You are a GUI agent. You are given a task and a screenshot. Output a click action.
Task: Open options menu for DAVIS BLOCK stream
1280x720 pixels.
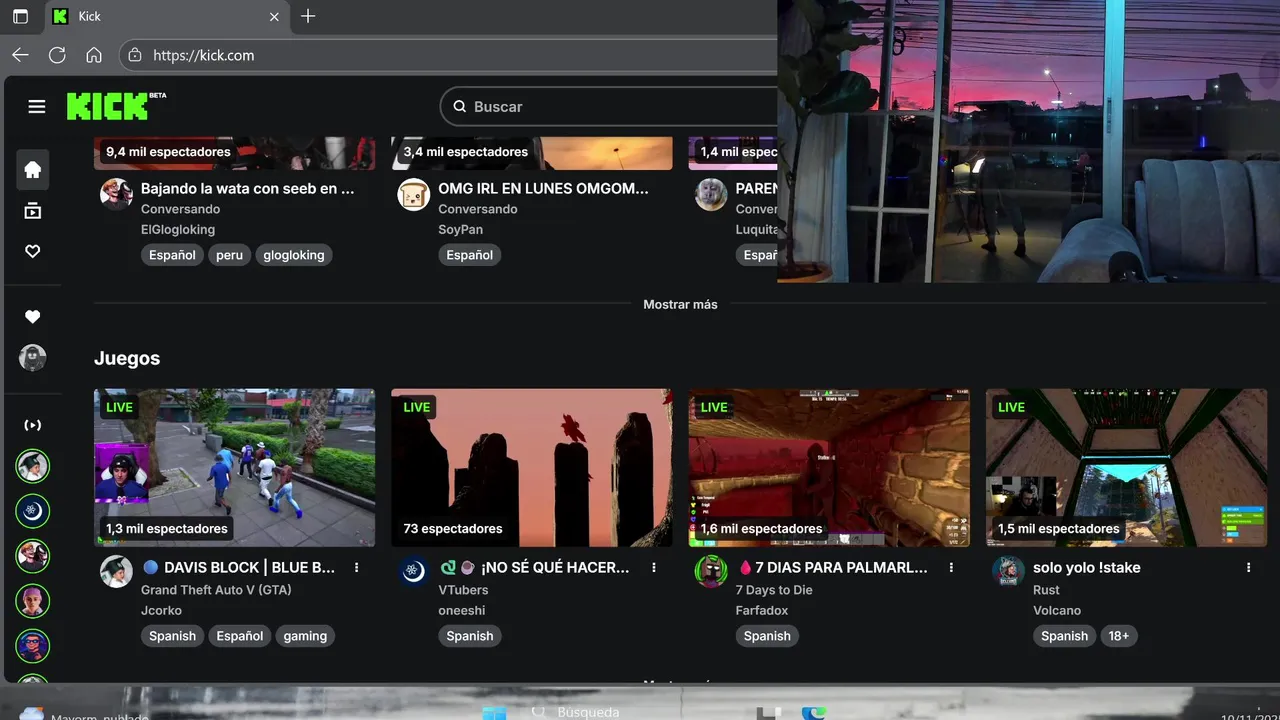357,568
